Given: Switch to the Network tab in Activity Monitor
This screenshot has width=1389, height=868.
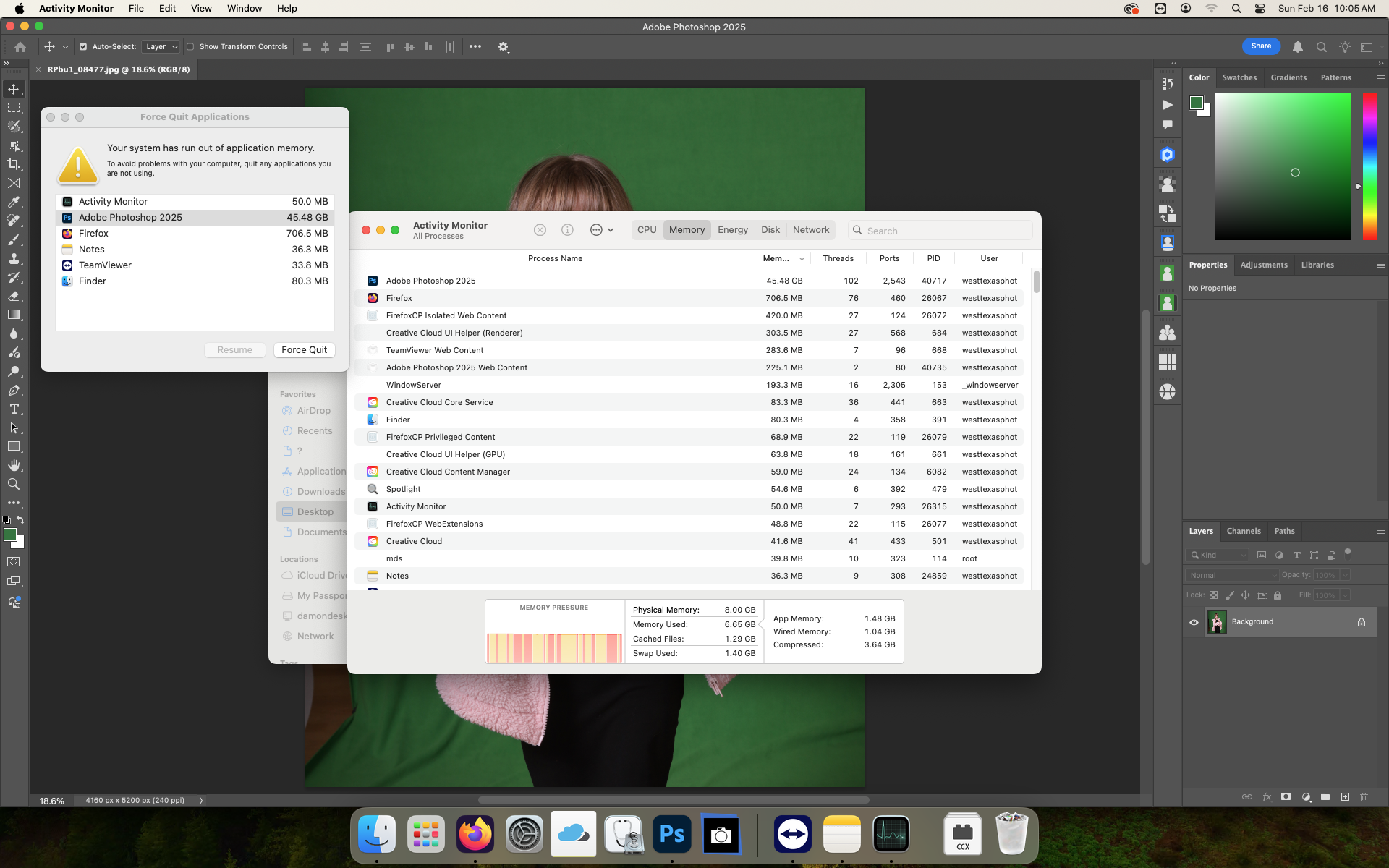Looking at the screenshot, I should point(811,230).
